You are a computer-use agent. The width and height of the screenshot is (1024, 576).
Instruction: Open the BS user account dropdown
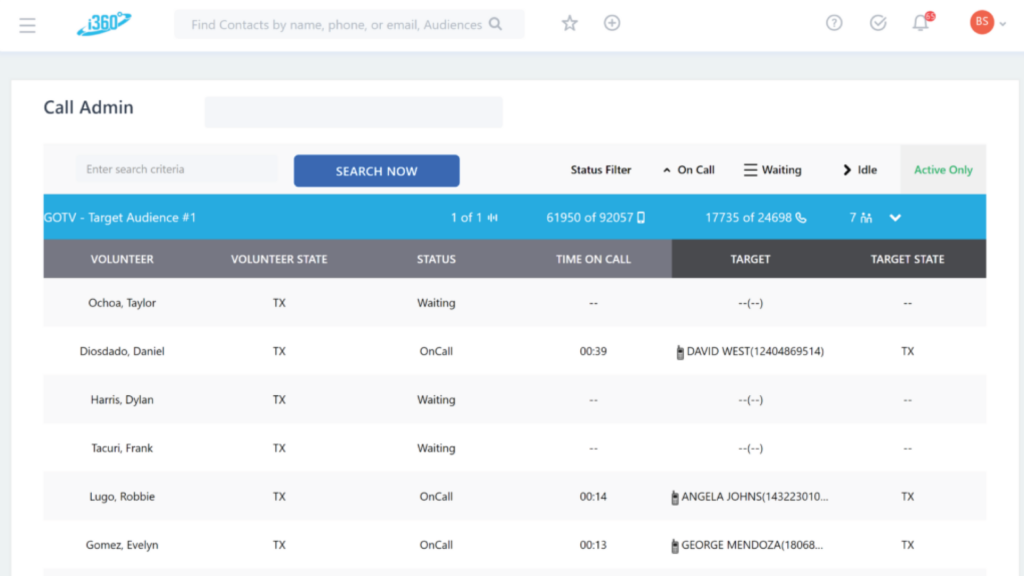[988, 23]
